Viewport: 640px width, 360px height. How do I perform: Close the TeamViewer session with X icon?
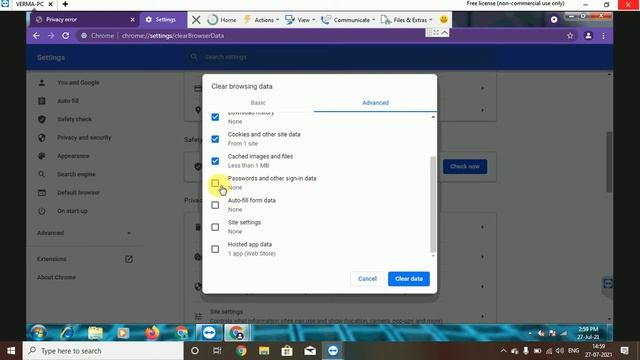196,20
